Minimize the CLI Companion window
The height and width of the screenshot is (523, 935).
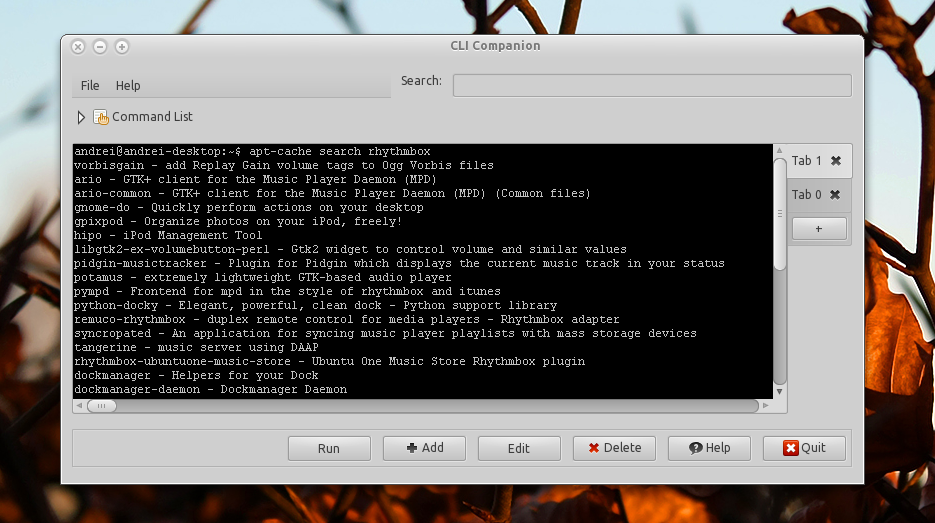click(x=100, y=47)
